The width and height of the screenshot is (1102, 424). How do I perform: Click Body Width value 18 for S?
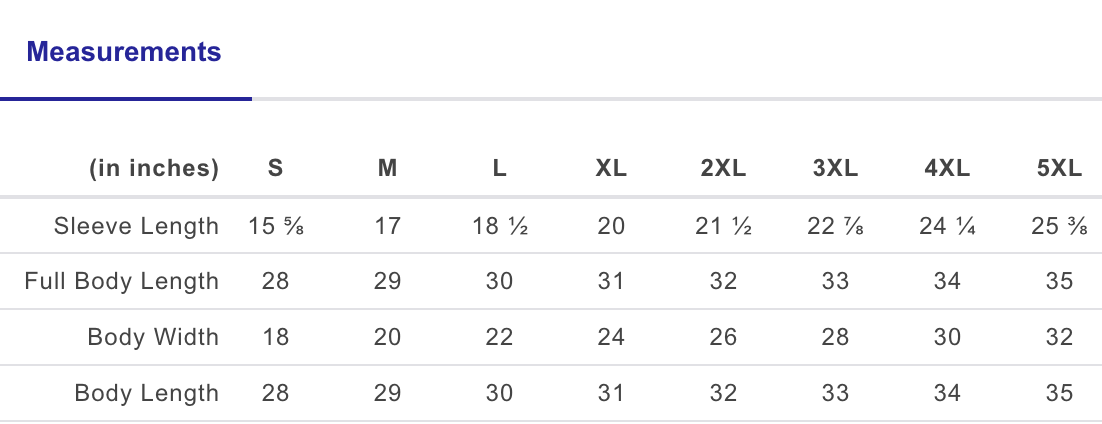coord(276,337)
